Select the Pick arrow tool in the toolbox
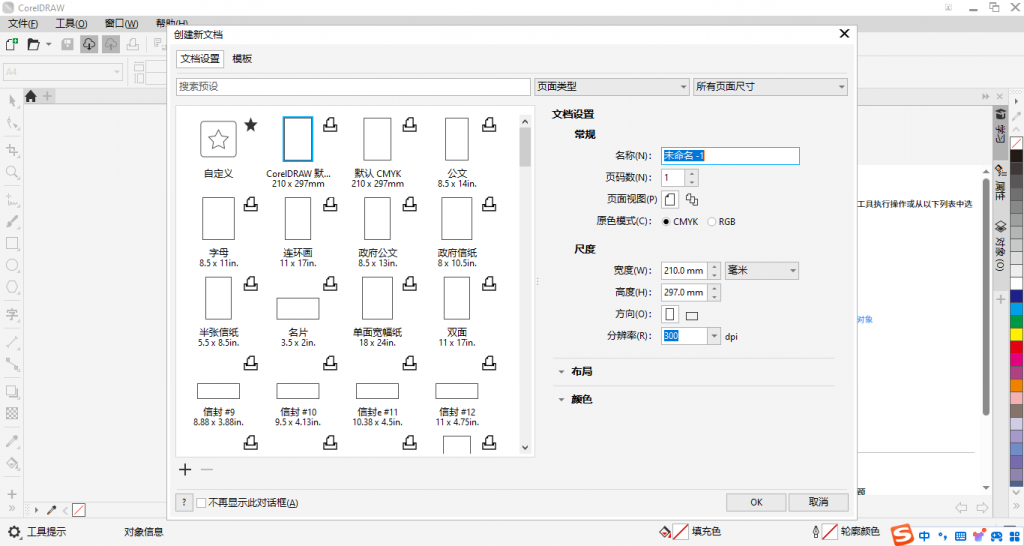This screenshot has height=546, width=1024. (x=12, y=101)
